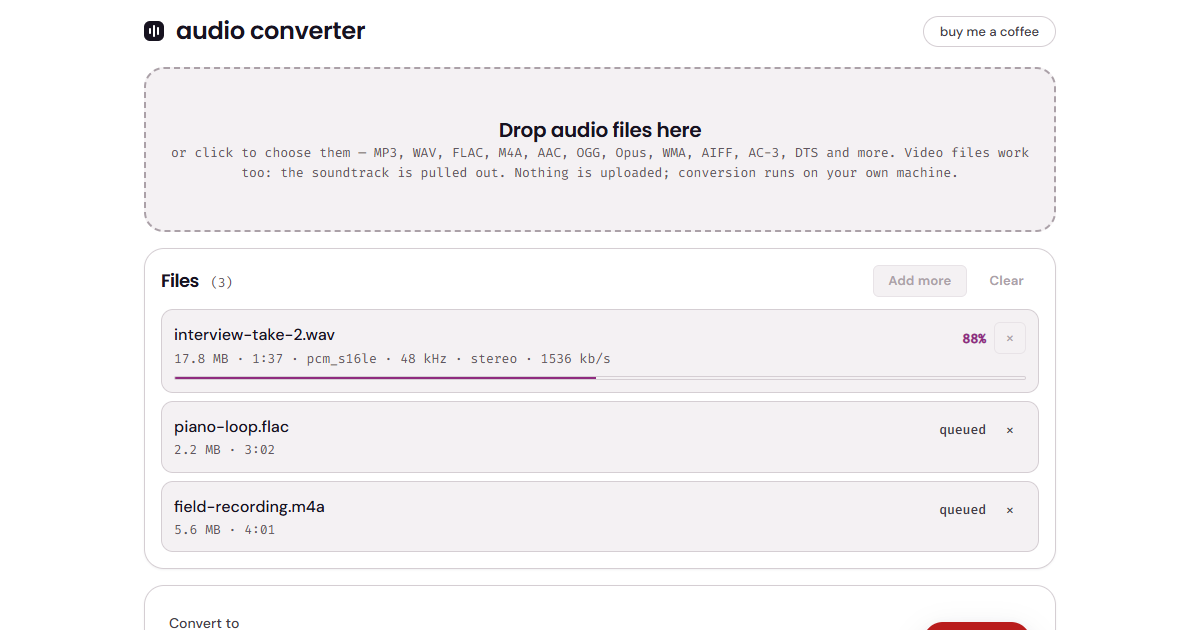
Task: Click the Files heading
Action: 180,281
